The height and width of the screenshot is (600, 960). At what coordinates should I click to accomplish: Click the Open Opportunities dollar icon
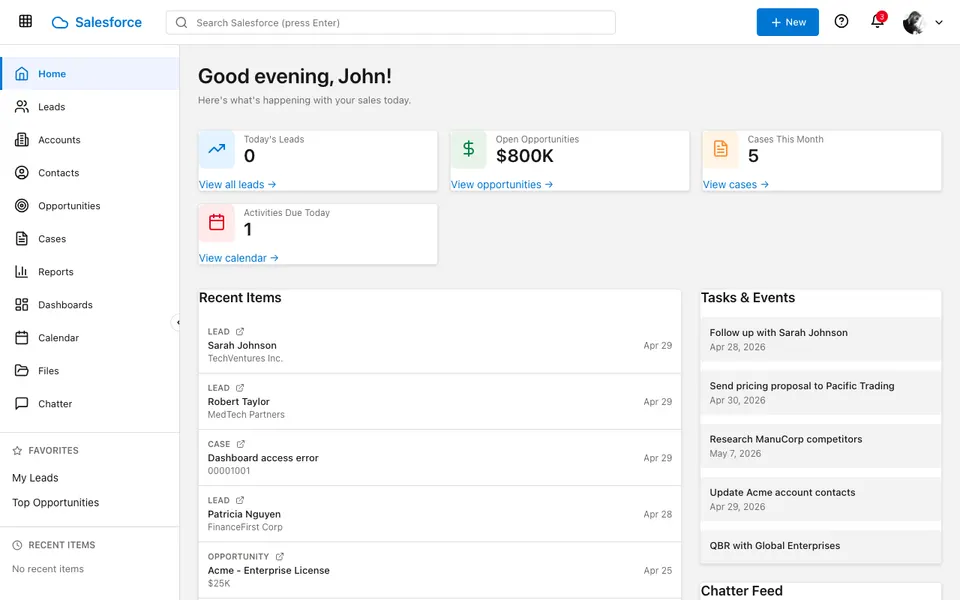[468, 149]
